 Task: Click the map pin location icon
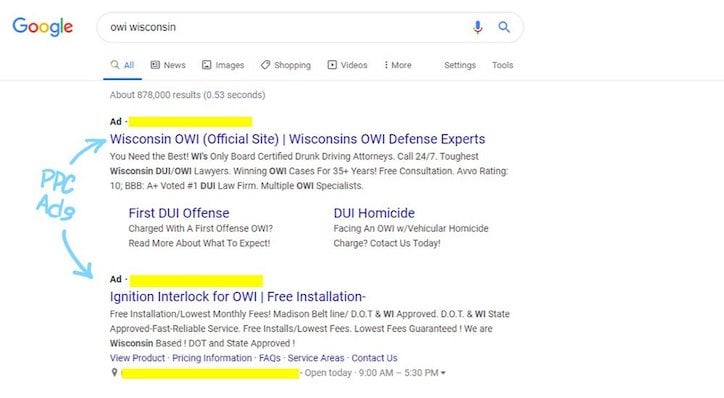point(115,372)
